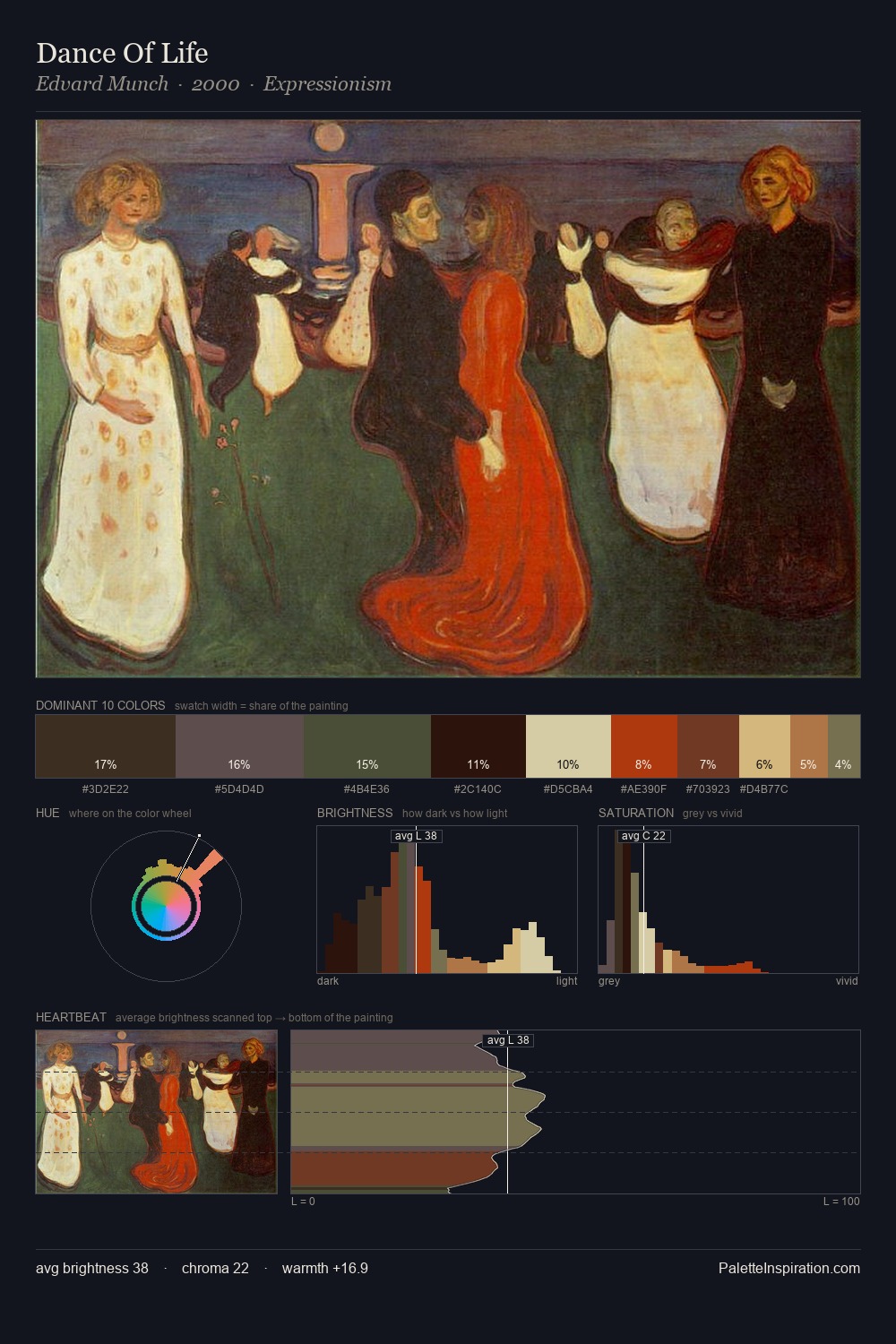Open the main Dance Of Life painting image
Image resolution: width=896 pixels, height=1344 pixels.
point(448,399)
